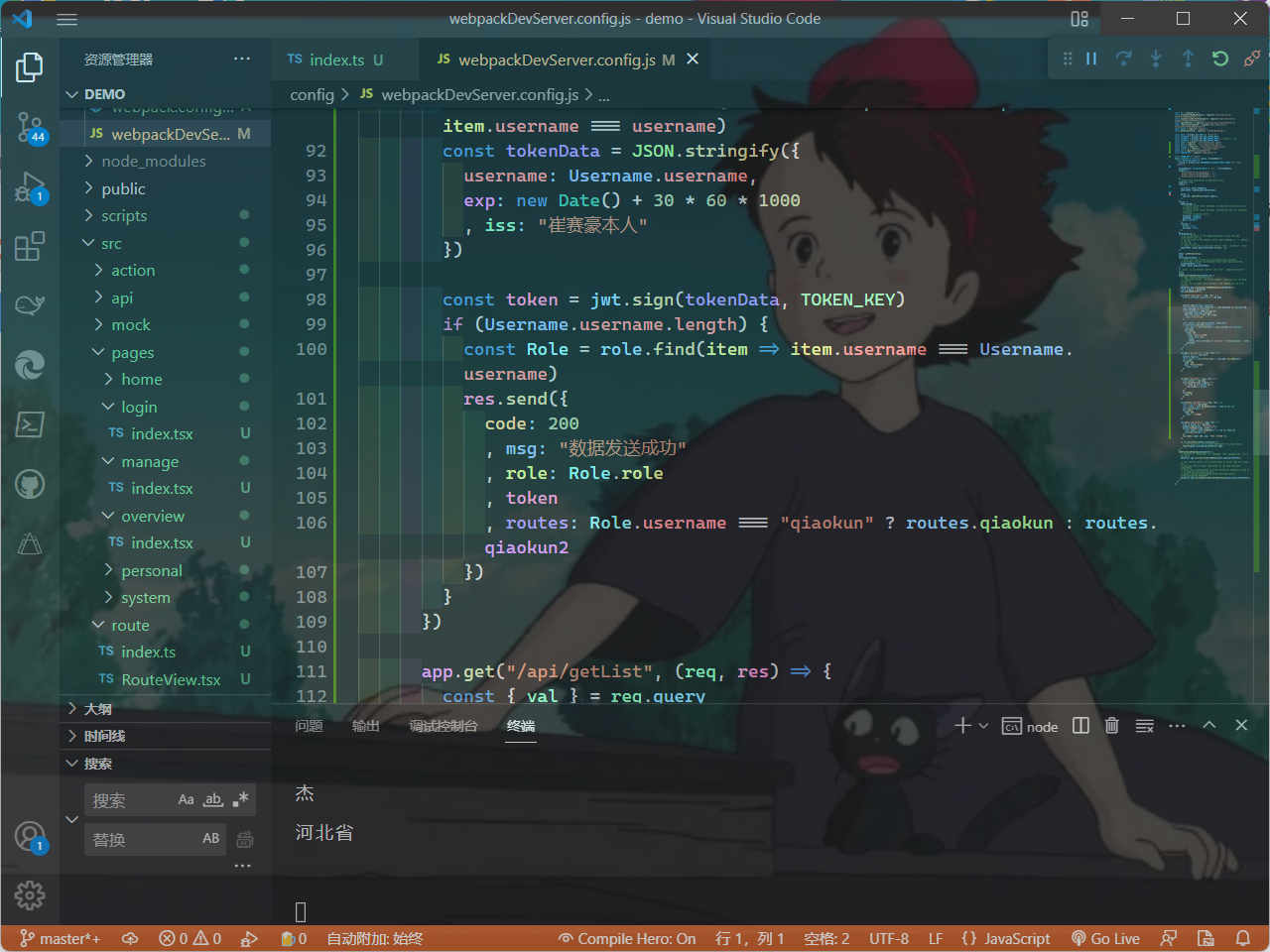Open the Accounts icon with badge
1270x952 pixels.
click(30, 837)
